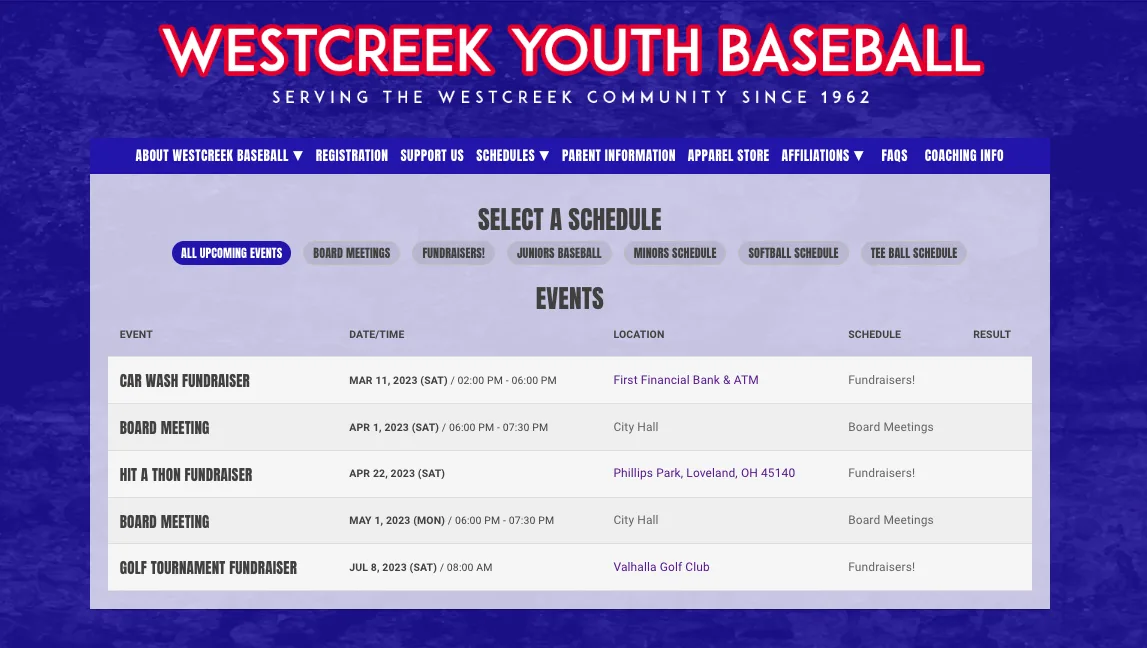Expand the About Westcreek Baseball dropdown
The height and width of the screenshot is (648, 1147).
pyautogui.click(x=219, y=155)
